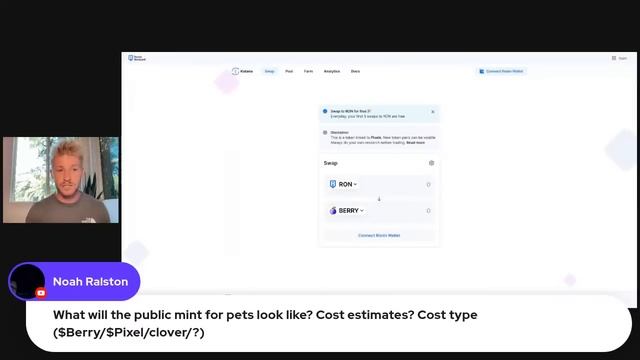Open the Farm tab
640x360 pixels.
308,71
